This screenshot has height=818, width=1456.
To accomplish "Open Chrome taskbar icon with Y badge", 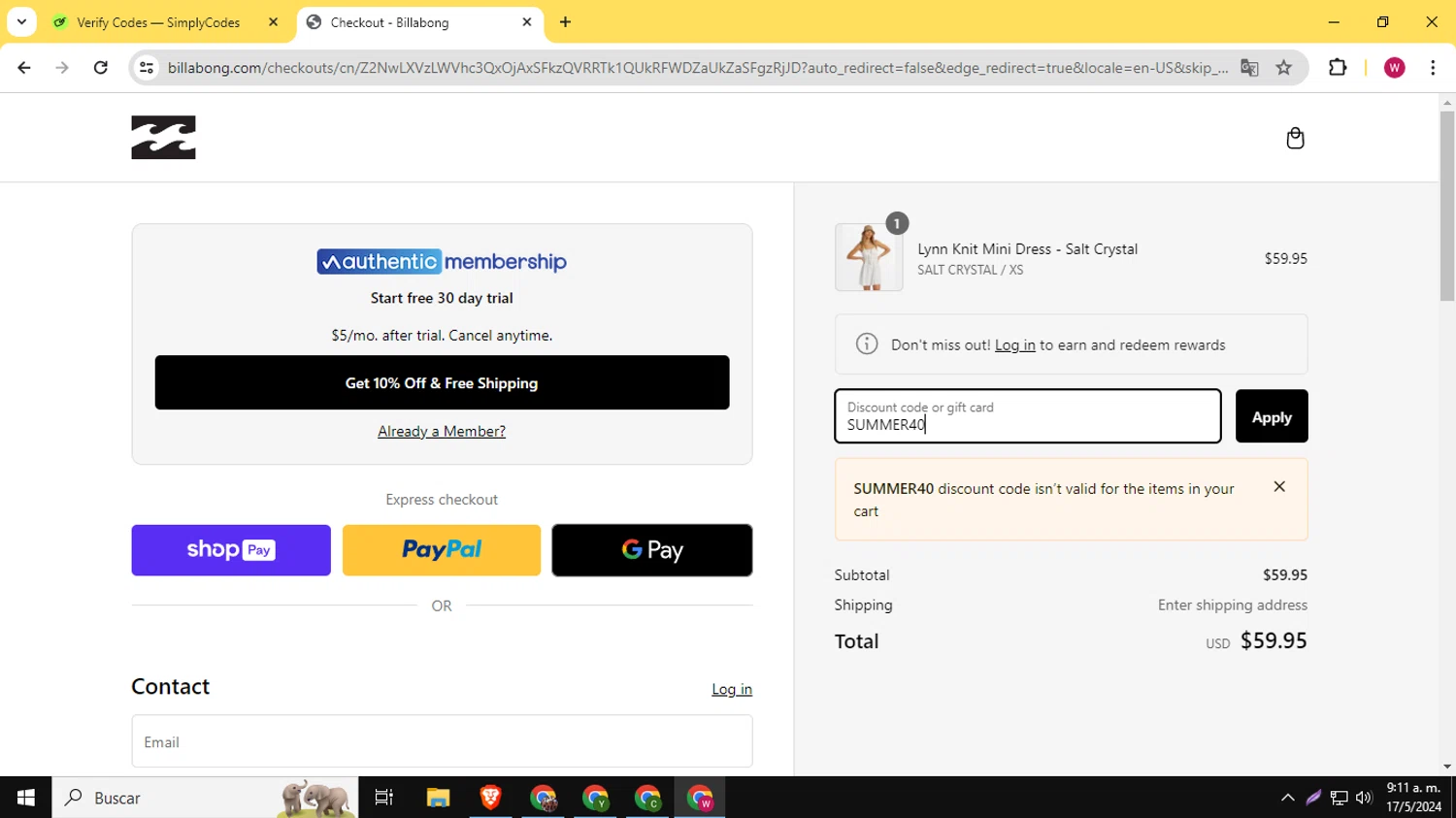I will (x=595, y=798).
